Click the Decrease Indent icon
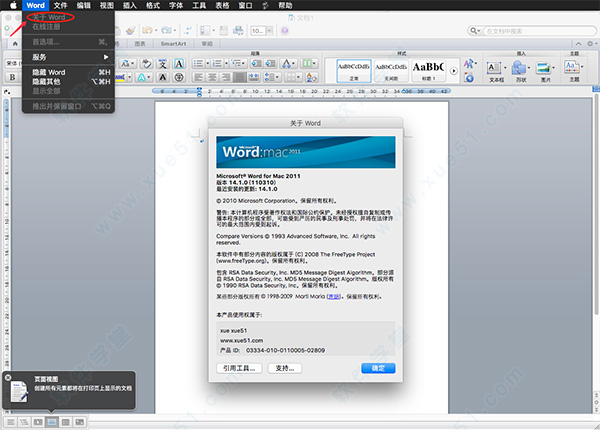Screen dimensions: 600x430 pyautogui.click(x=257, y=64)
